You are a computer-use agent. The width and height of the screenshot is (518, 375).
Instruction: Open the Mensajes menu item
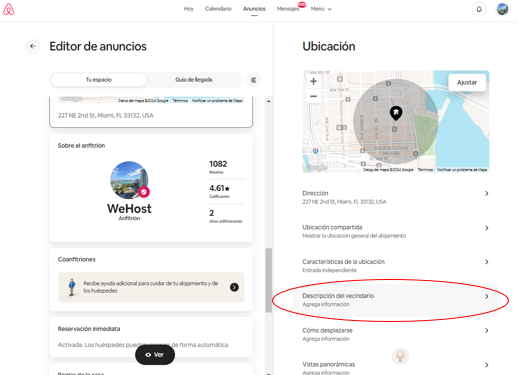[288, 9]
